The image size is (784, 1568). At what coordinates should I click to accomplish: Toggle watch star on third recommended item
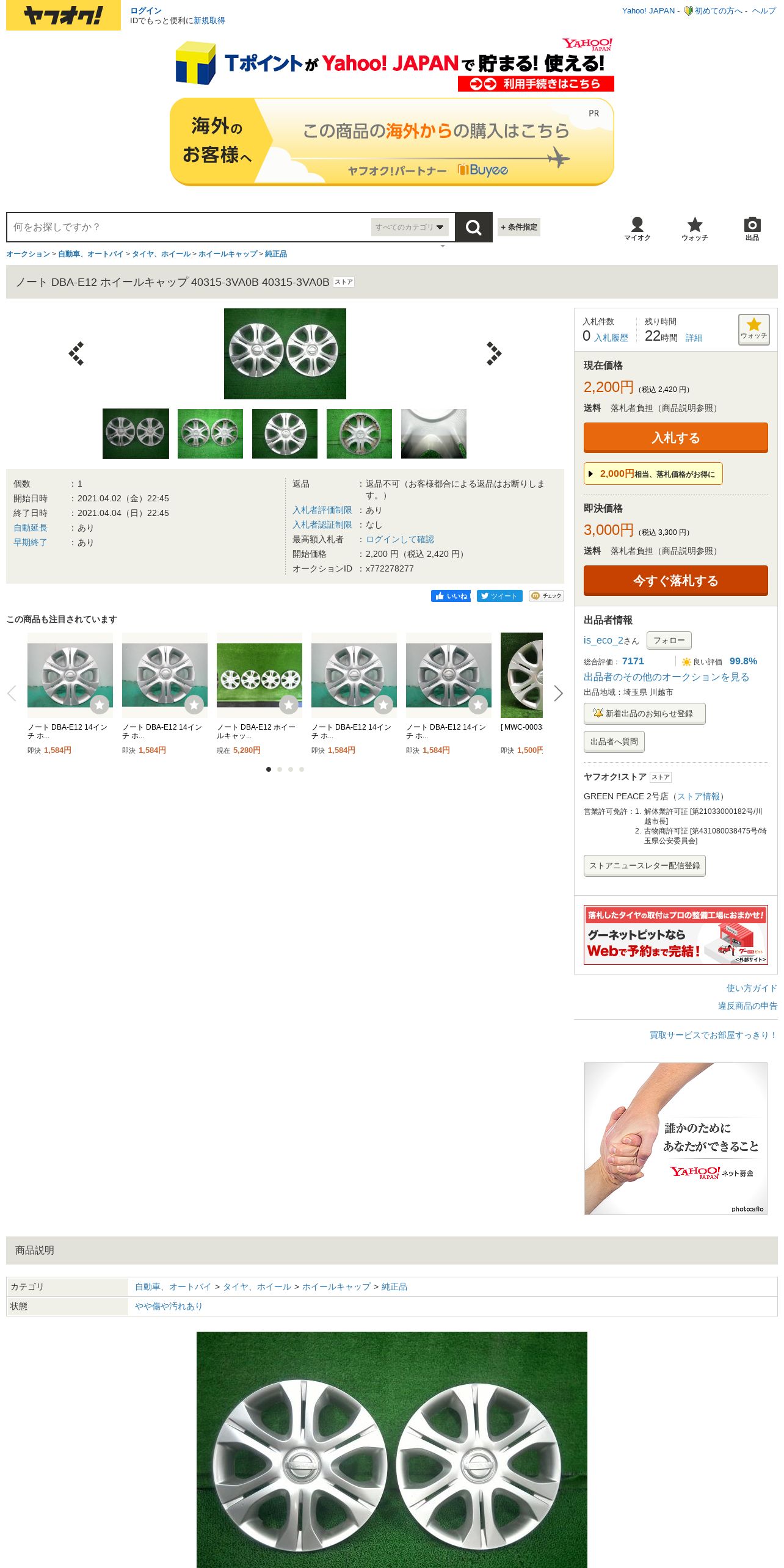coord(289,705)
